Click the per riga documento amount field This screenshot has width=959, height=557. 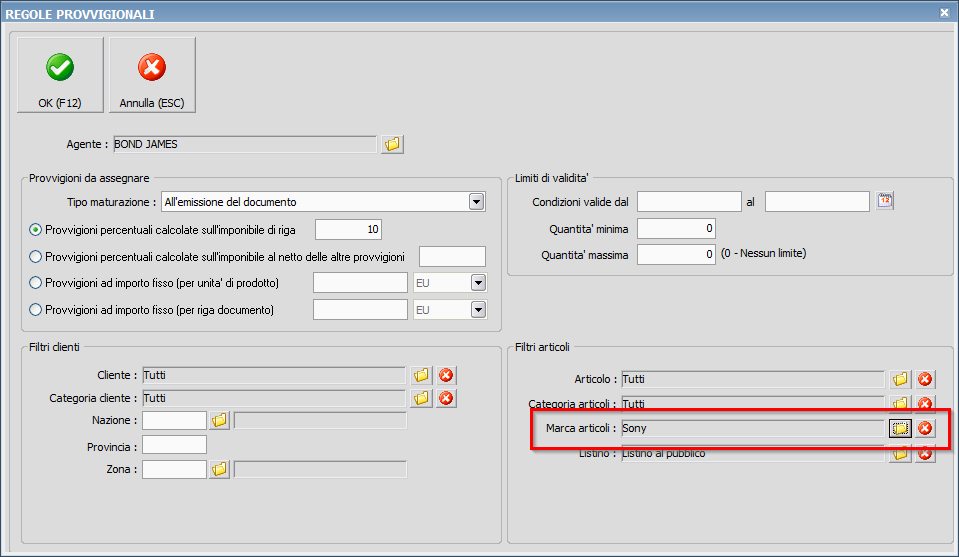pyautogui.click(x=360, y=310)
